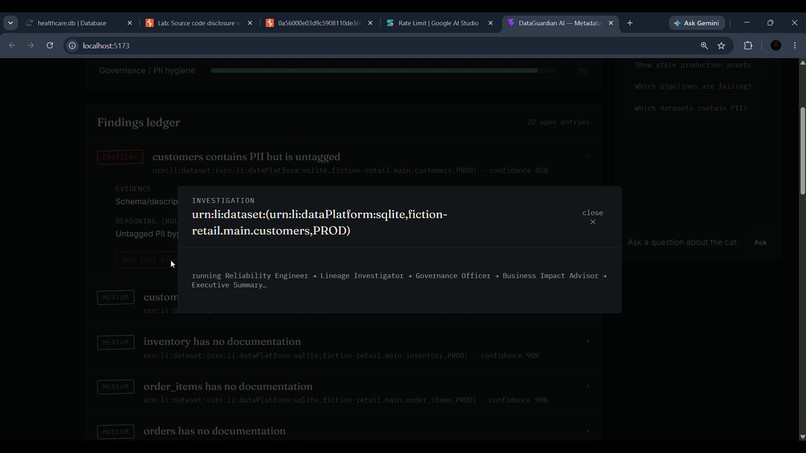Switch to the 0a56000e03d9c tab

[318, 23]
